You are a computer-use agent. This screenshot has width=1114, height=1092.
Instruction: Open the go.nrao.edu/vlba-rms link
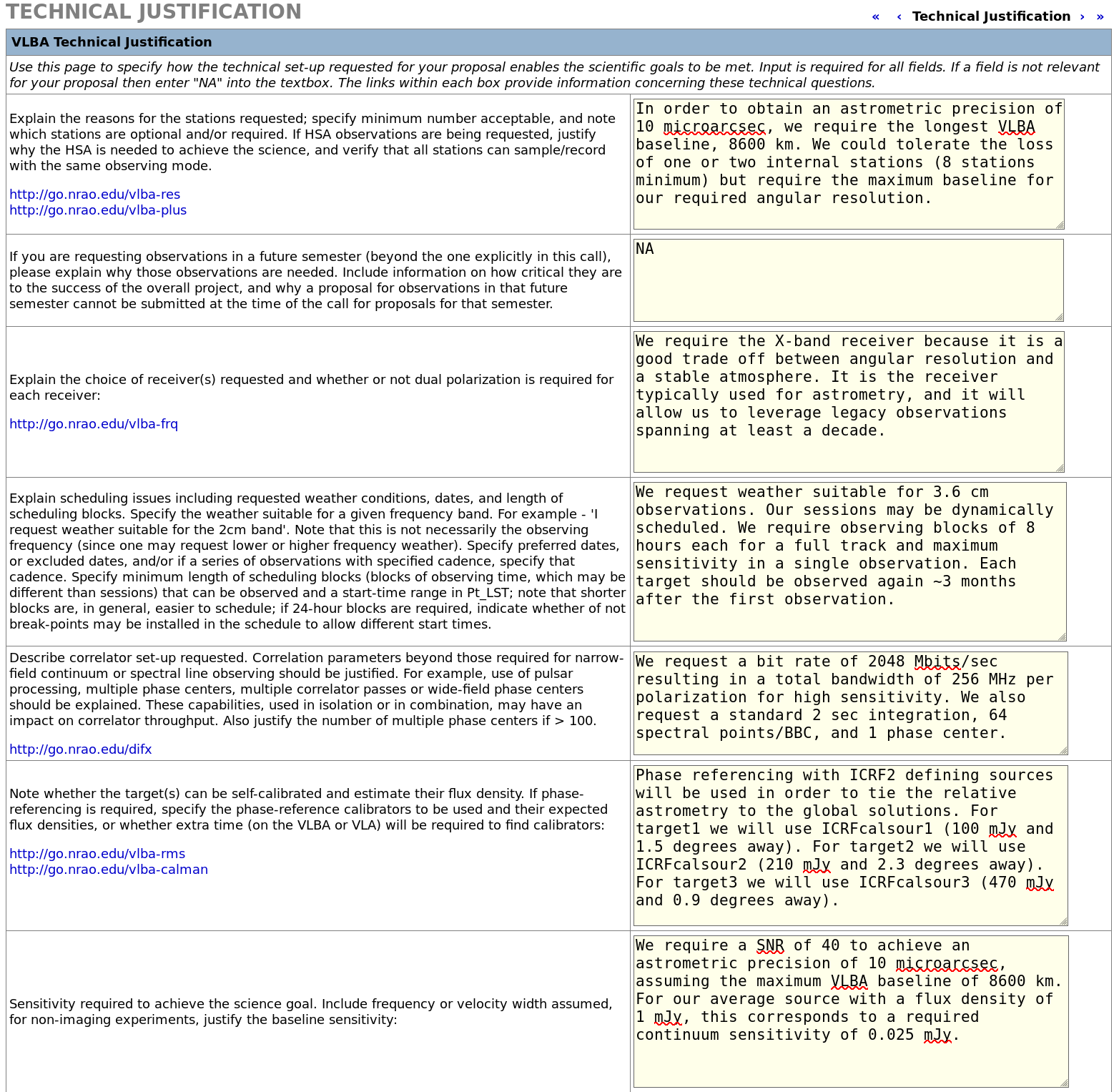[x=97, y=853]
